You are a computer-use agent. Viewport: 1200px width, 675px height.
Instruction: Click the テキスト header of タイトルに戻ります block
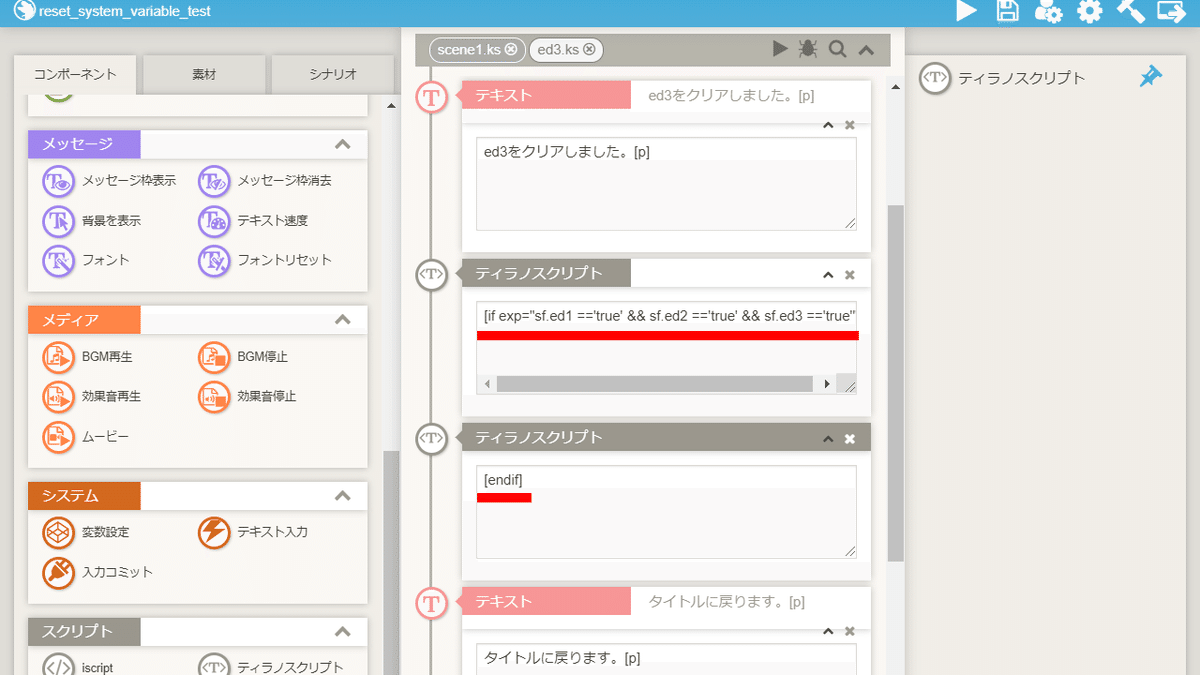(545, 602)
